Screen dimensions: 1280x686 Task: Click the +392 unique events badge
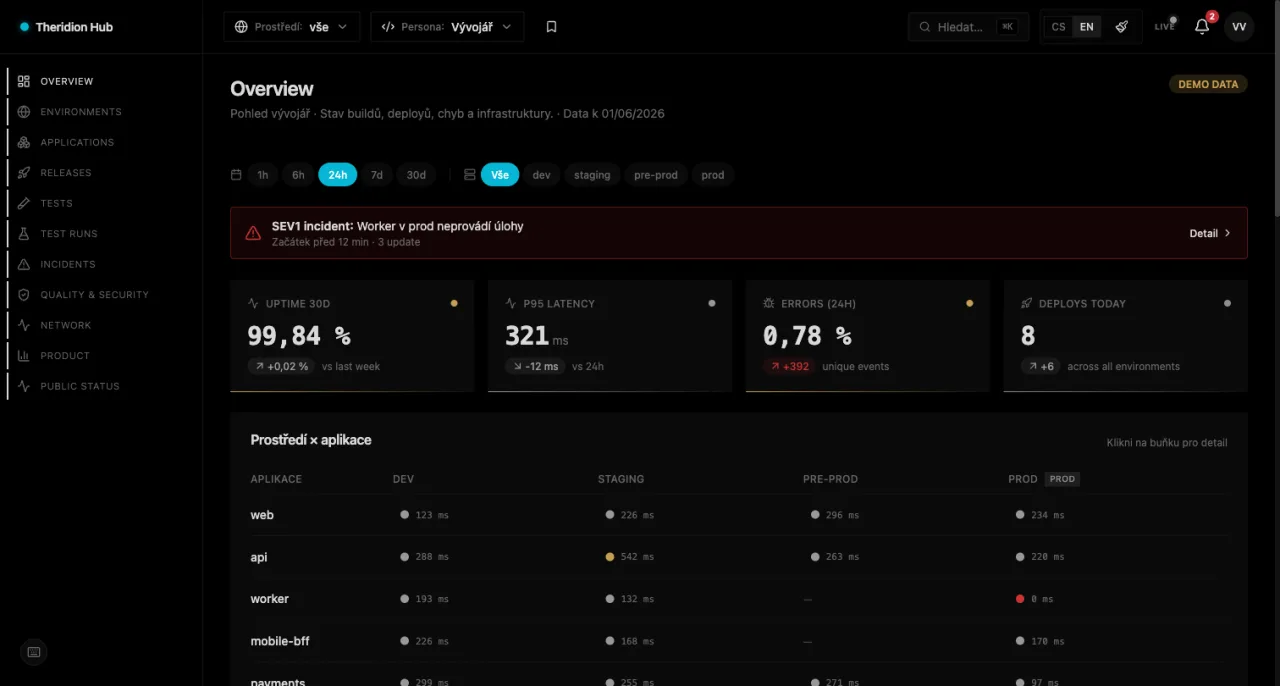click(x=789, y=367)
